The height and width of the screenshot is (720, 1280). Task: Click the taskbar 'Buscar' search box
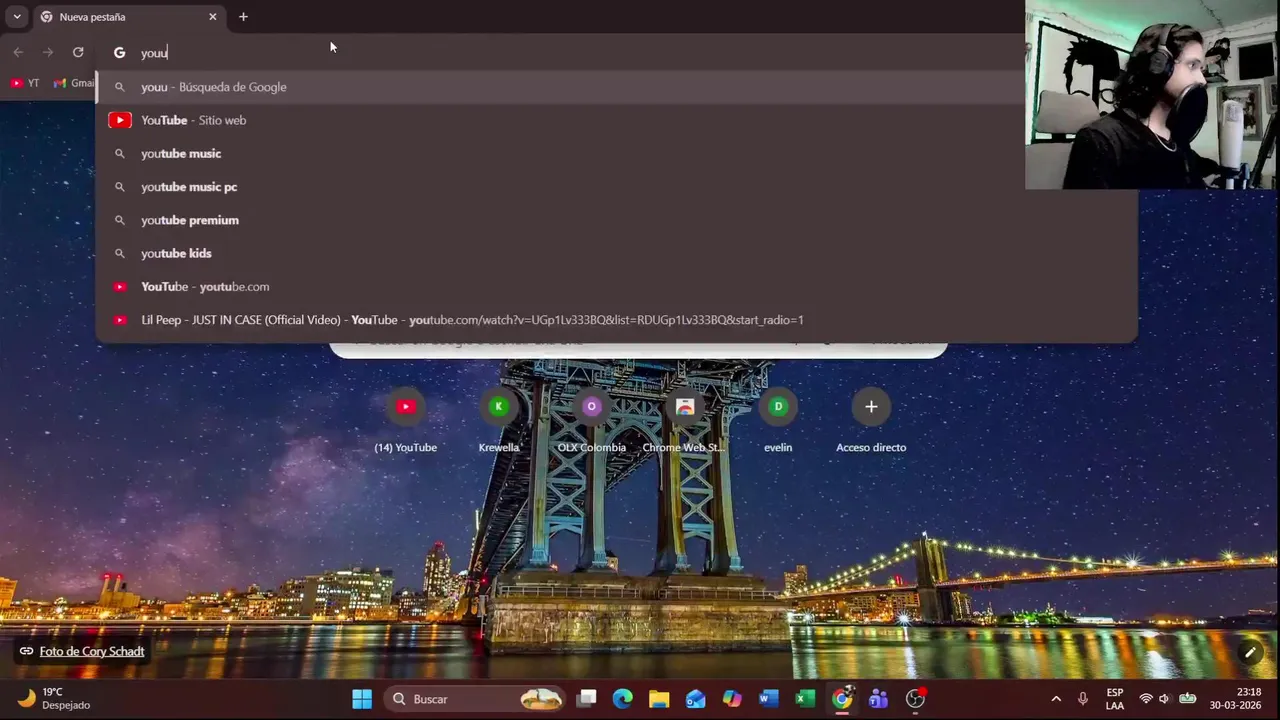coord(477,699)
